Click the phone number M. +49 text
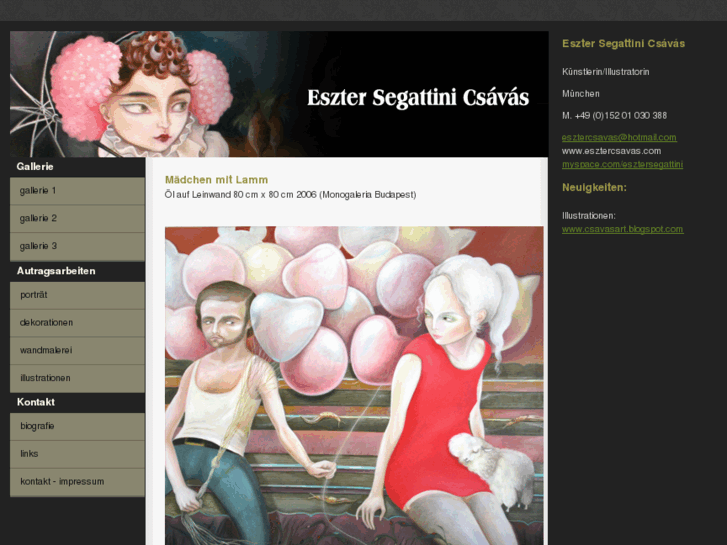Screen dimensions: 727x545 click(x=614, y=115)
